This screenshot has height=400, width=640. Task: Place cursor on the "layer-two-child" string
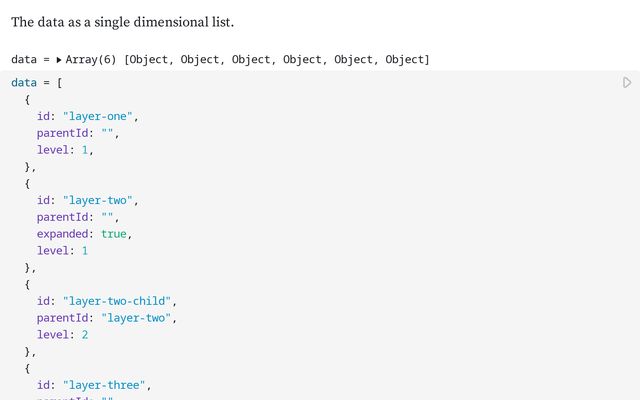pos(119,301)
